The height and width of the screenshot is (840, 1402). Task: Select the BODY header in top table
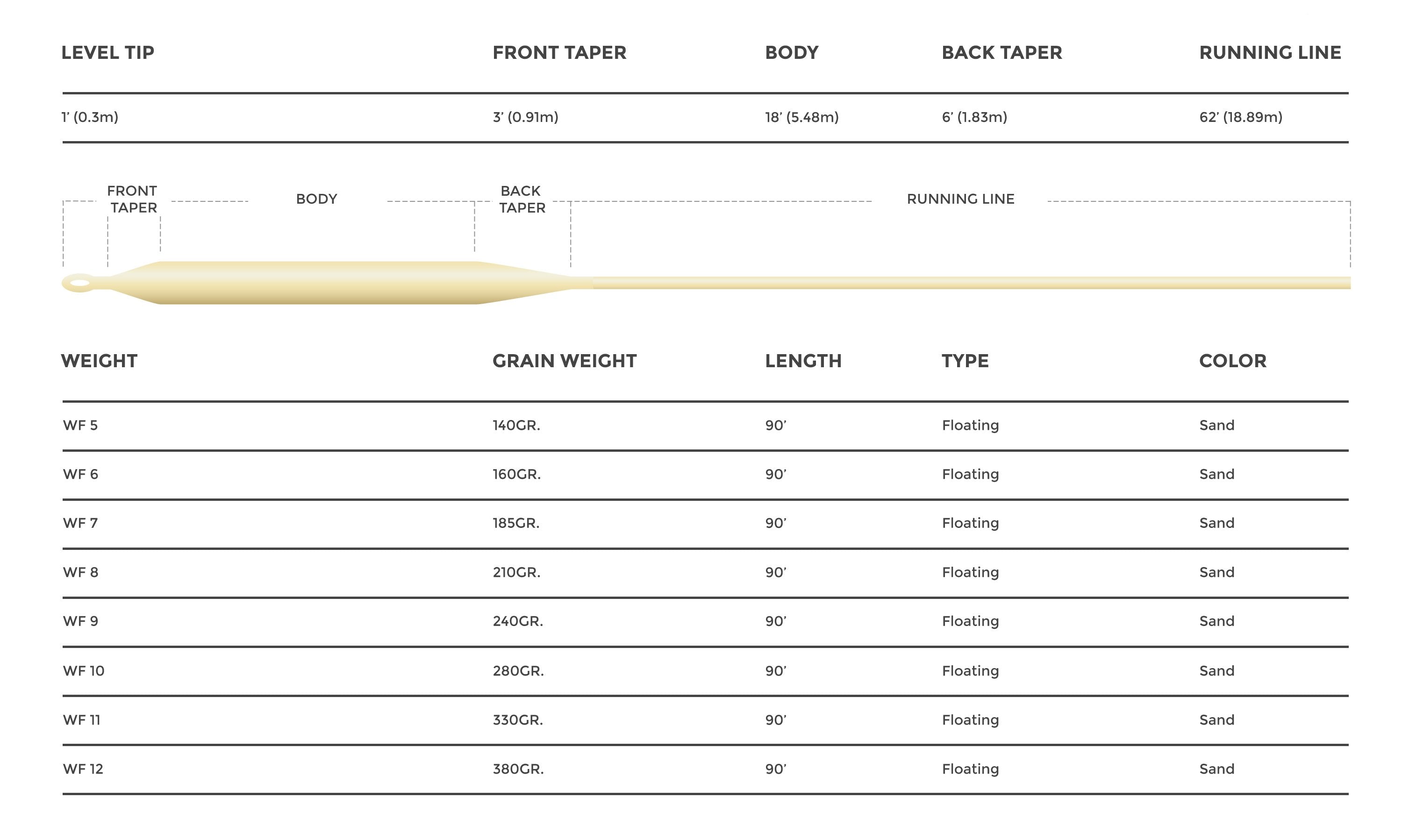coord(791,53)
